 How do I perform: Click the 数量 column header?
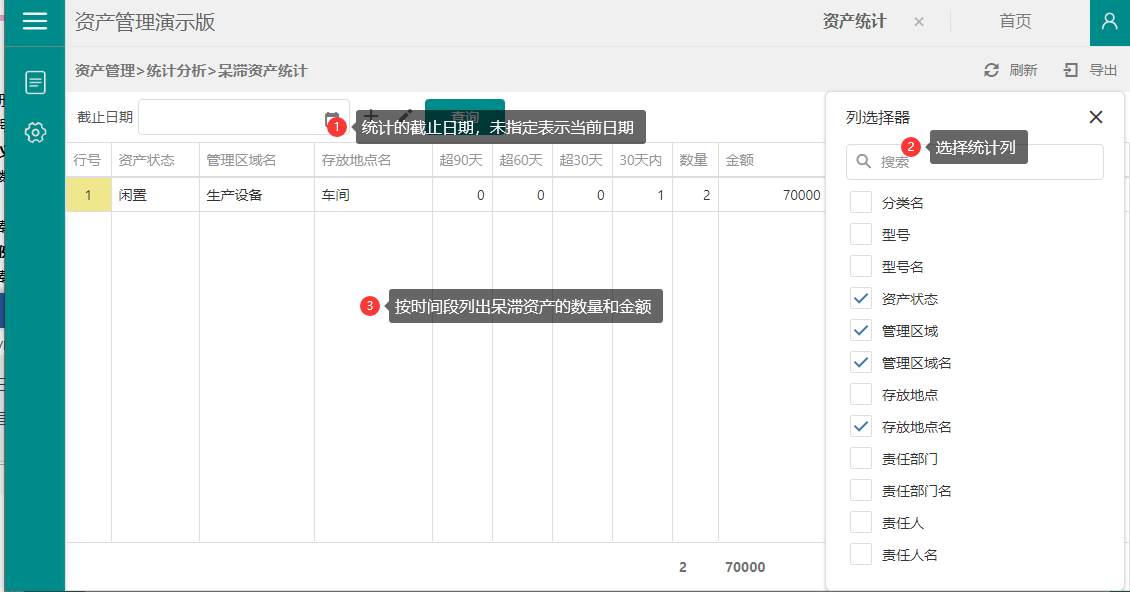click(695, 160)
